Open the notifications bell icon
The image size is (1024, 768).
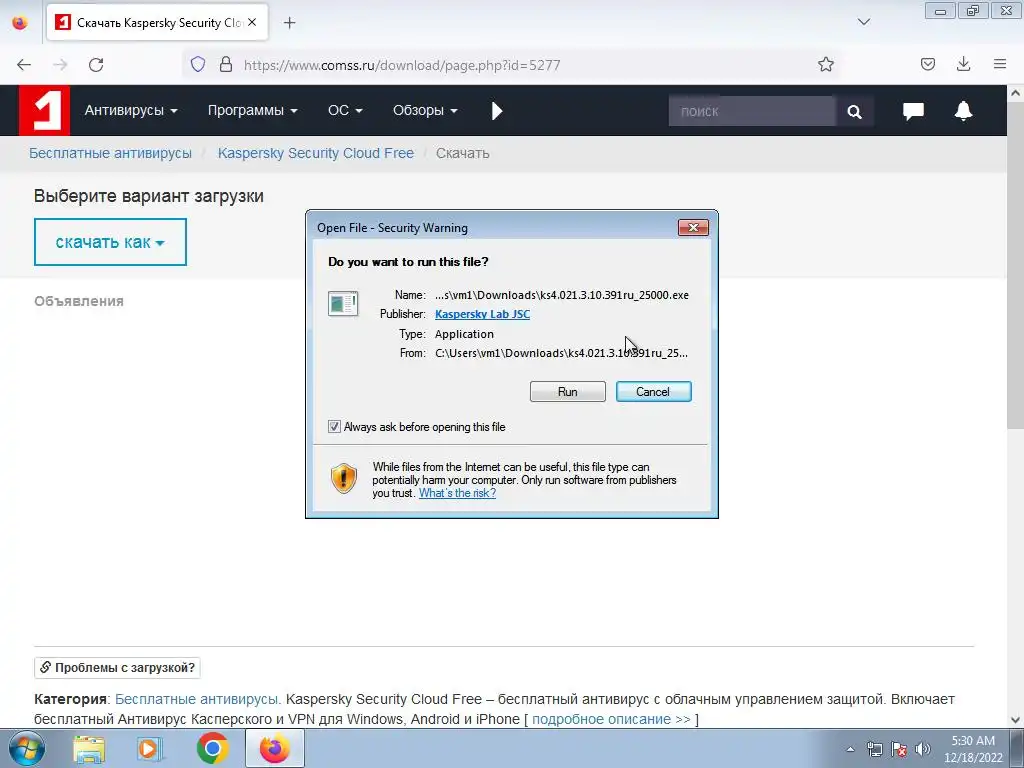pos(963,111)
